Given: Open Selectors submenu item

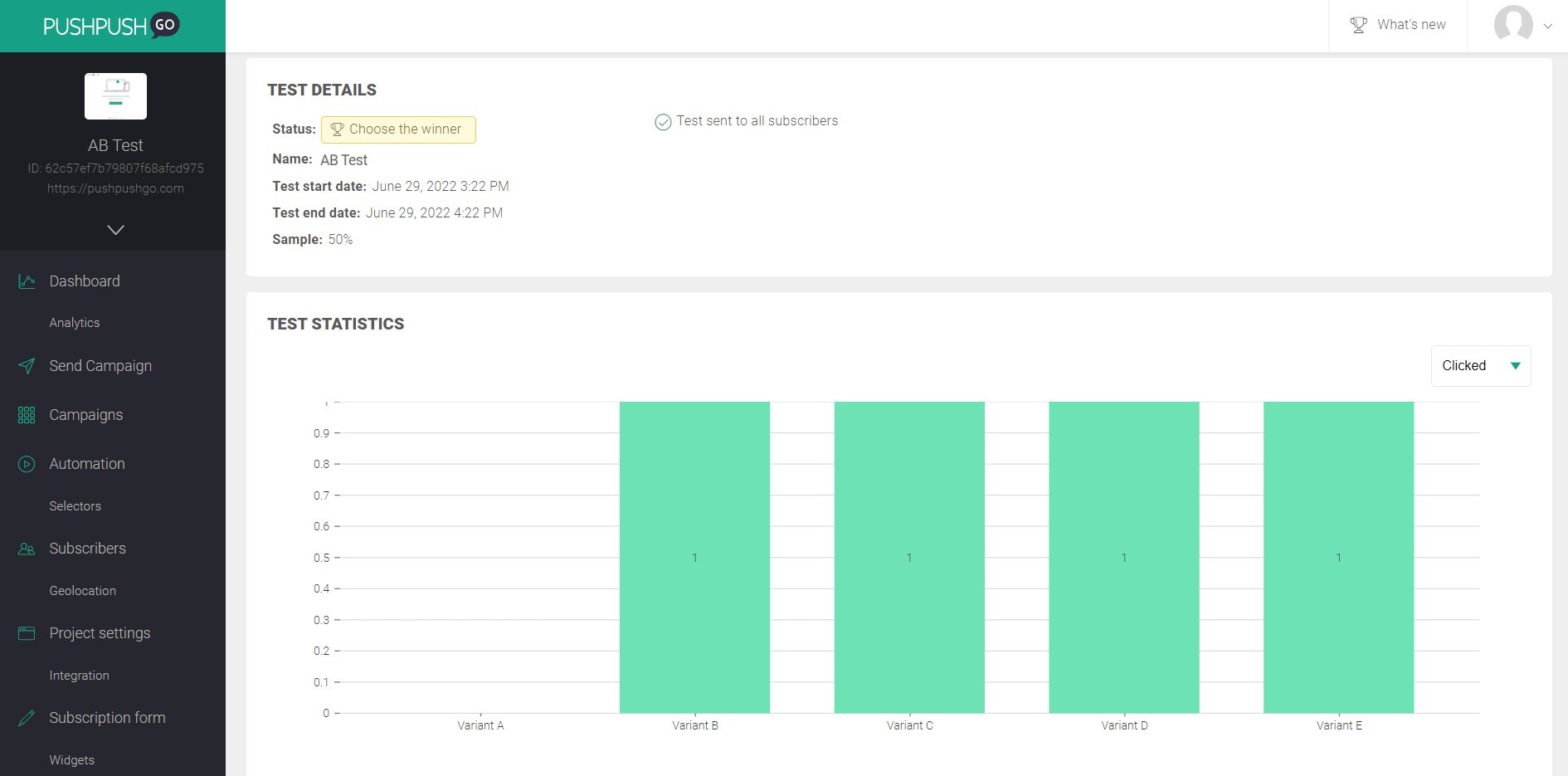Looking at the screenshot, I should tap(75, 506).
